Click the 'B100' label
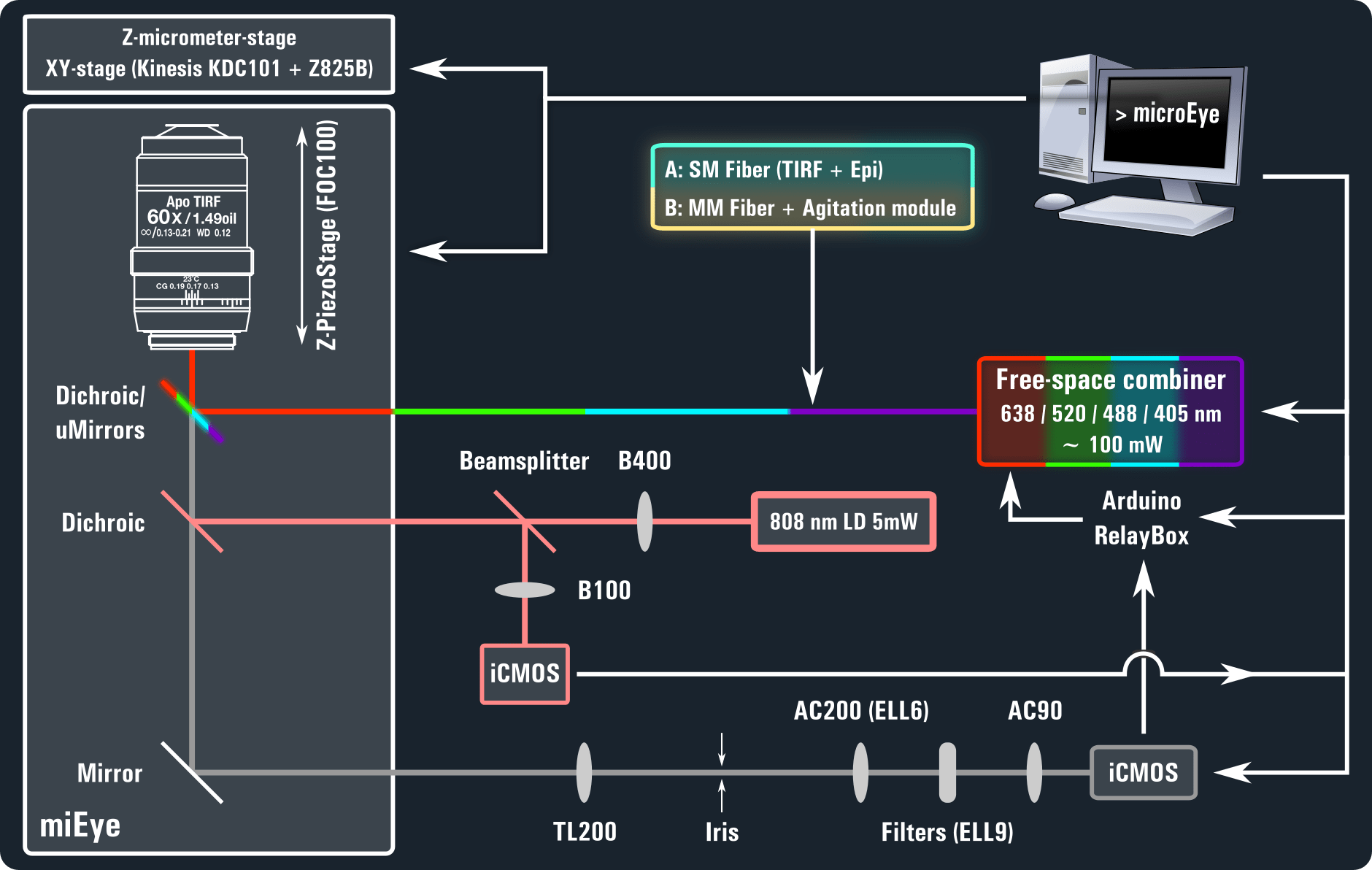1372x870 pixels. (x=604, y=590)
